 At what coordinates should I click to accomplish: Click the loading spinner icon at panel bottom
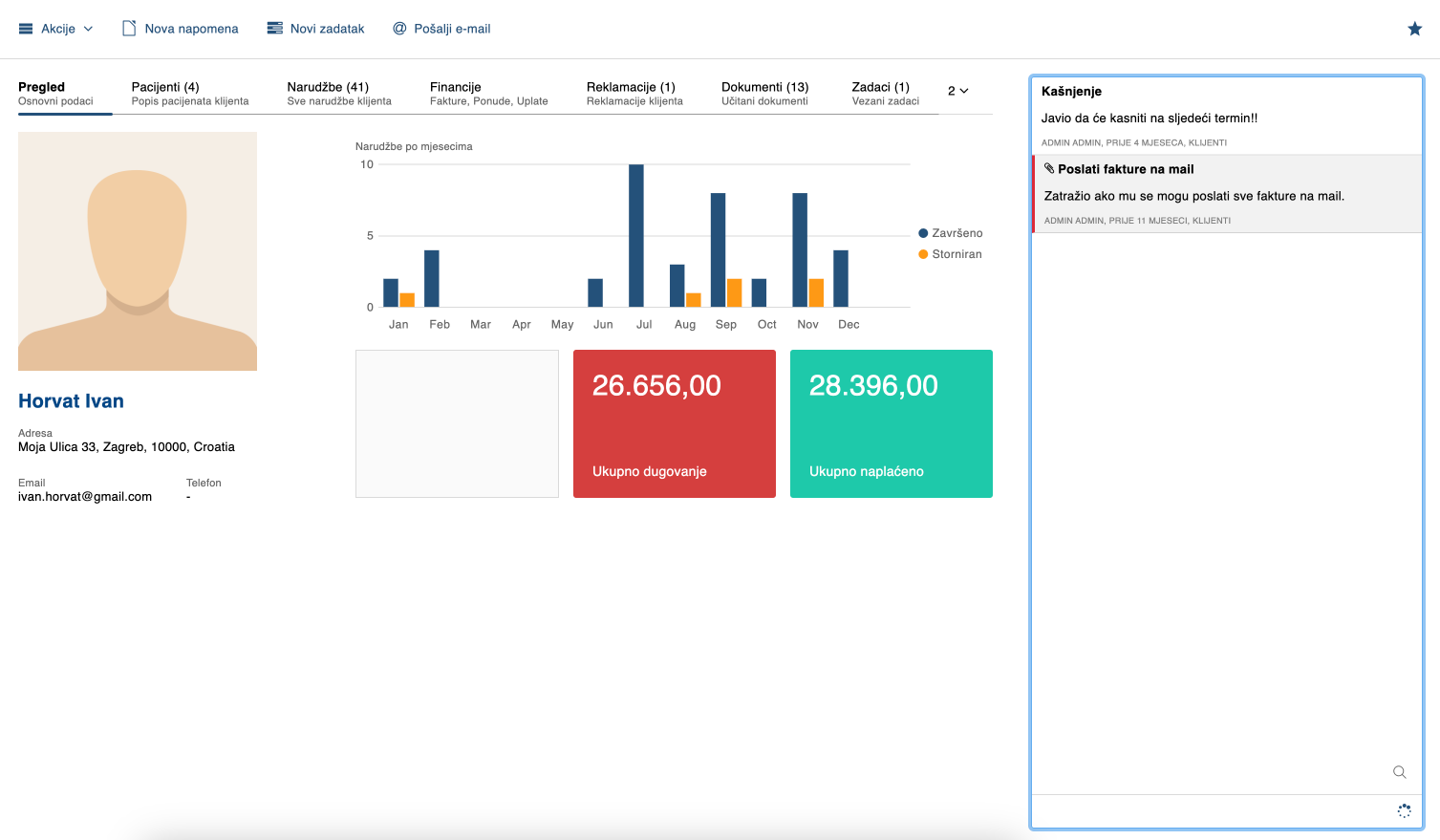(1404, 810)
